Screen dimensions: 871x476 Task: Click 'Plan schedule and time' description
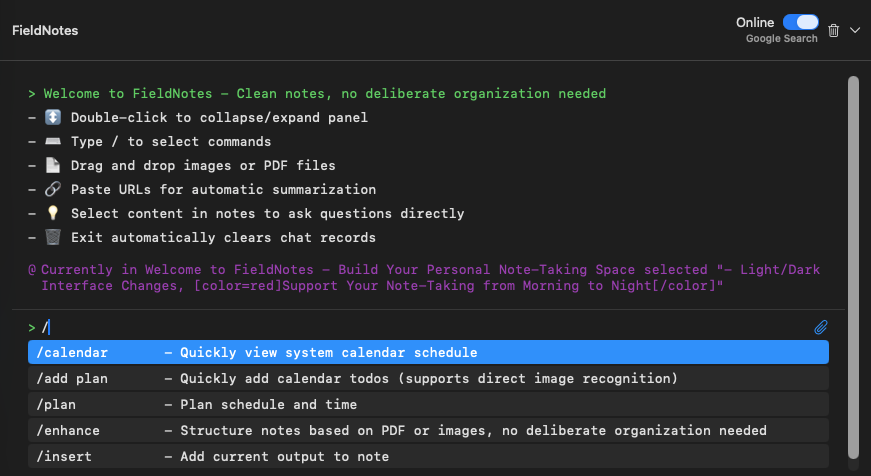click(x=268, y=404)
